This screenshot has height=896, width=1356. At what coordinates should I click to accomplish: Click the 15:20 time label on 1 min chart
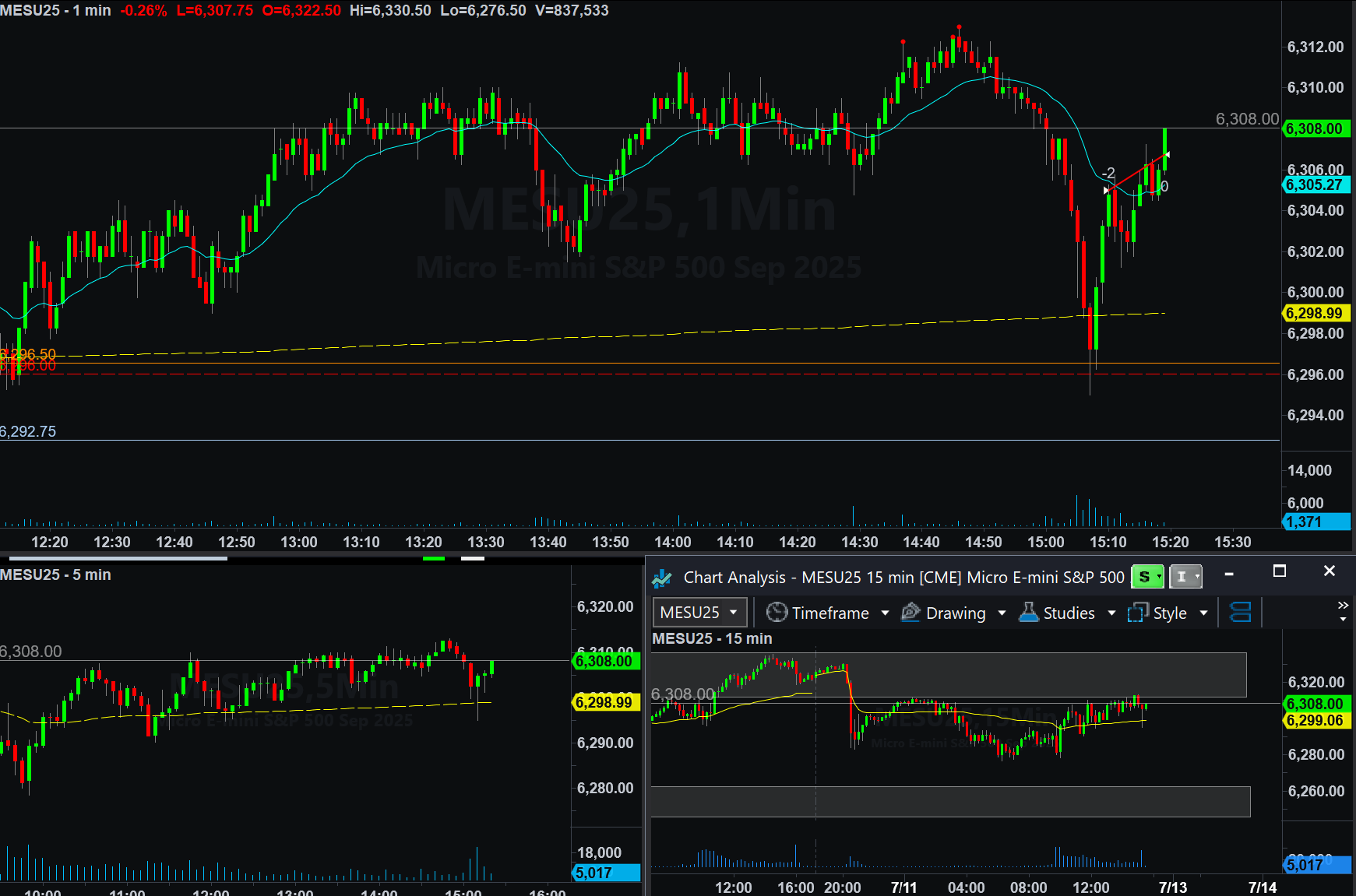click(x=1171, y=542)
